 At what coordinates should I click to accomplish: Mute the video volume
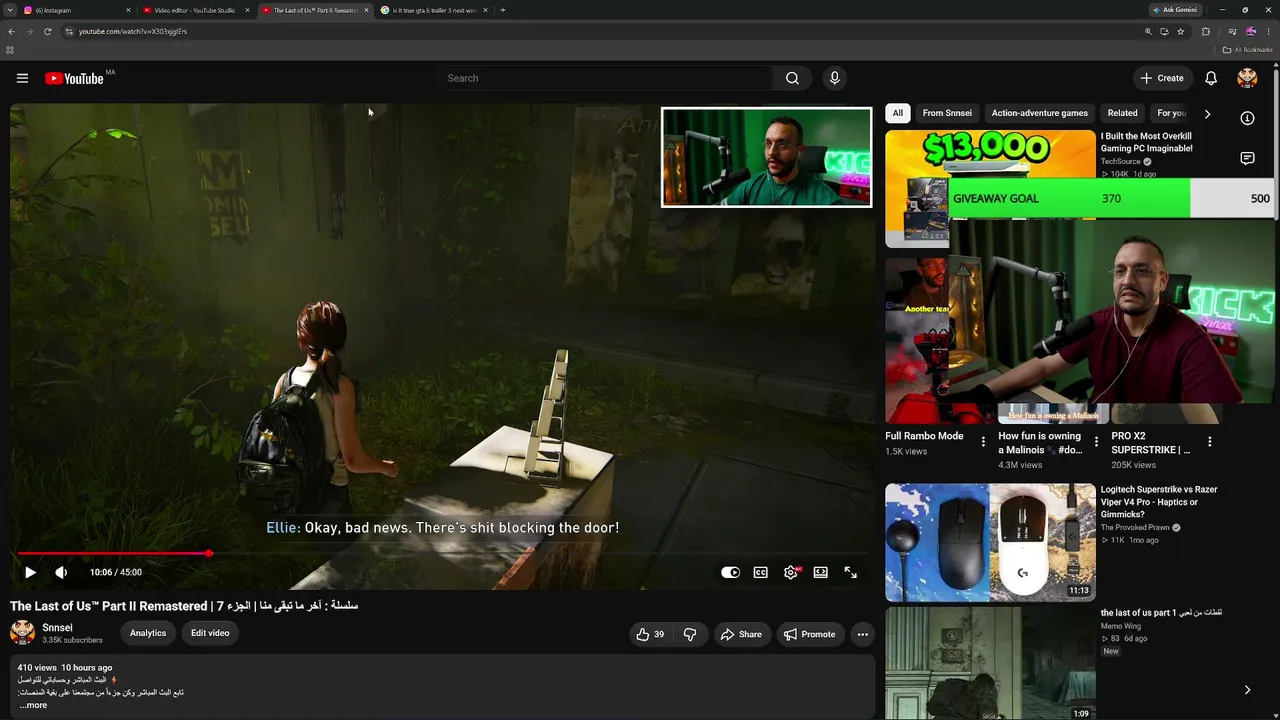pos(61,572)
